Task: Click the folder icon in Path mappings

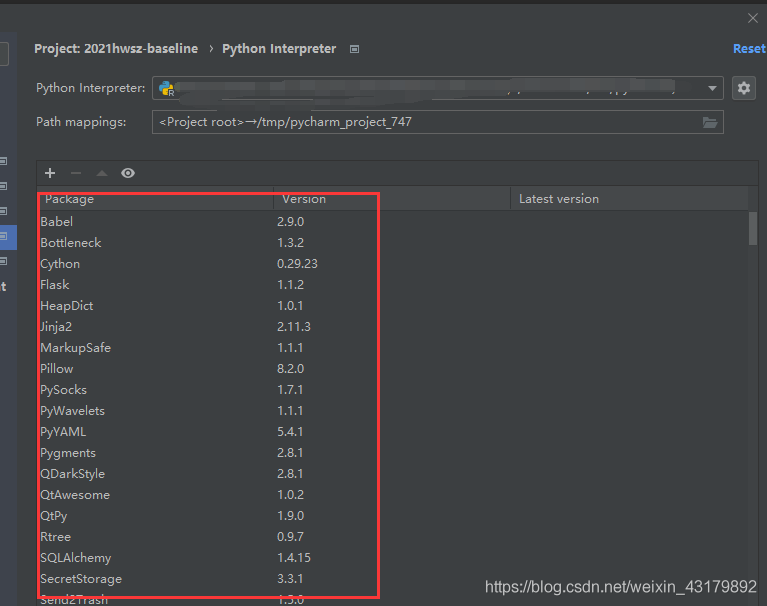Action: (x=710, y=122)
